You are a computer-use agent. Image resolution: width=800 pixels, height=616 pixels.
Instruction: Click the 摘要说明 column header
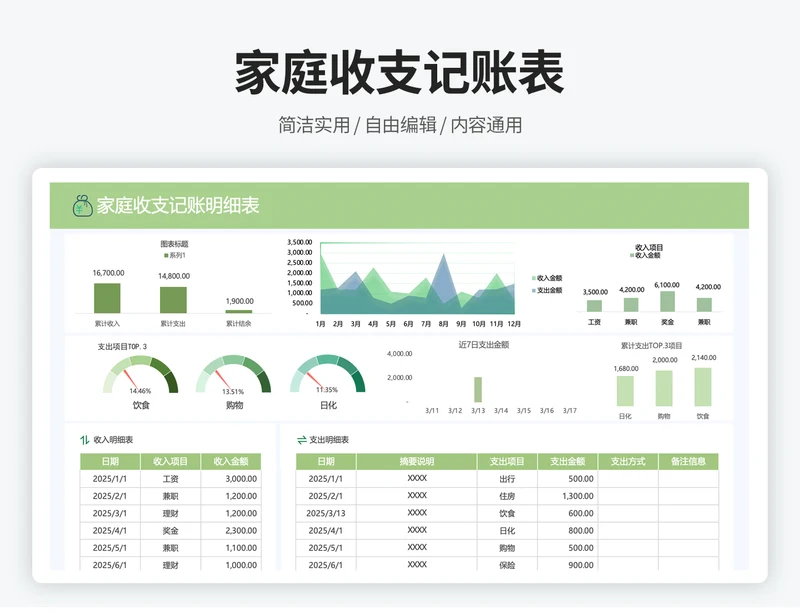(417, 461)
